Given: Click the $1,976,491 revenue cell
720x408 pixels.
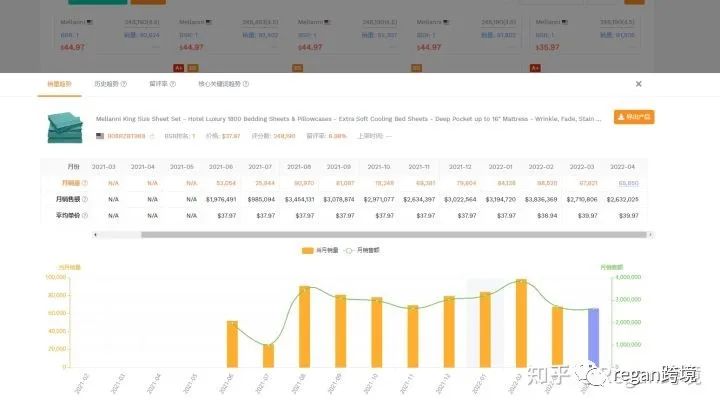Looking at the screenshot, I should click(221, 199).
